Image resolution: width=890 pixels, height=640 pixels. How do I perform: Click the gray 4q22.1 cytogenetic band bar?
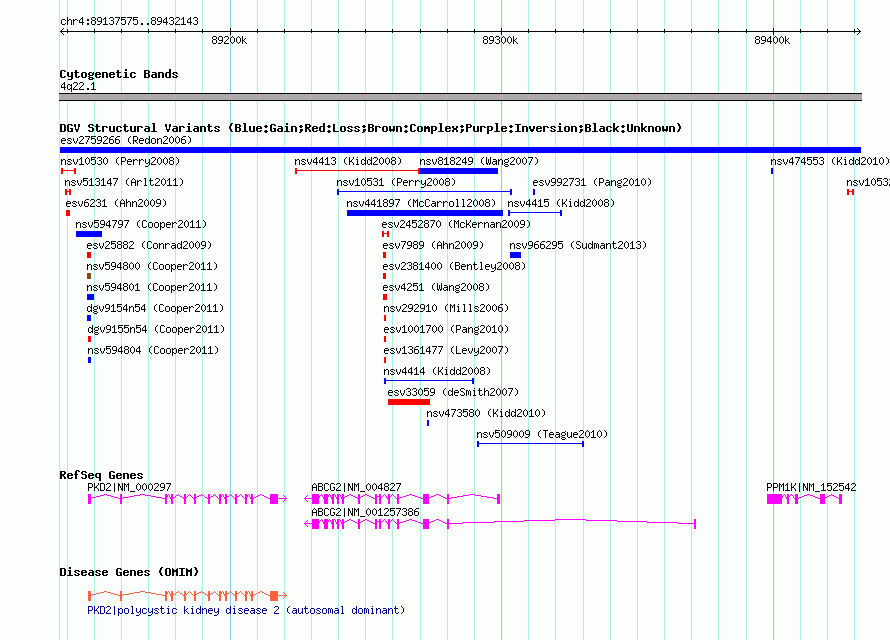460,97
